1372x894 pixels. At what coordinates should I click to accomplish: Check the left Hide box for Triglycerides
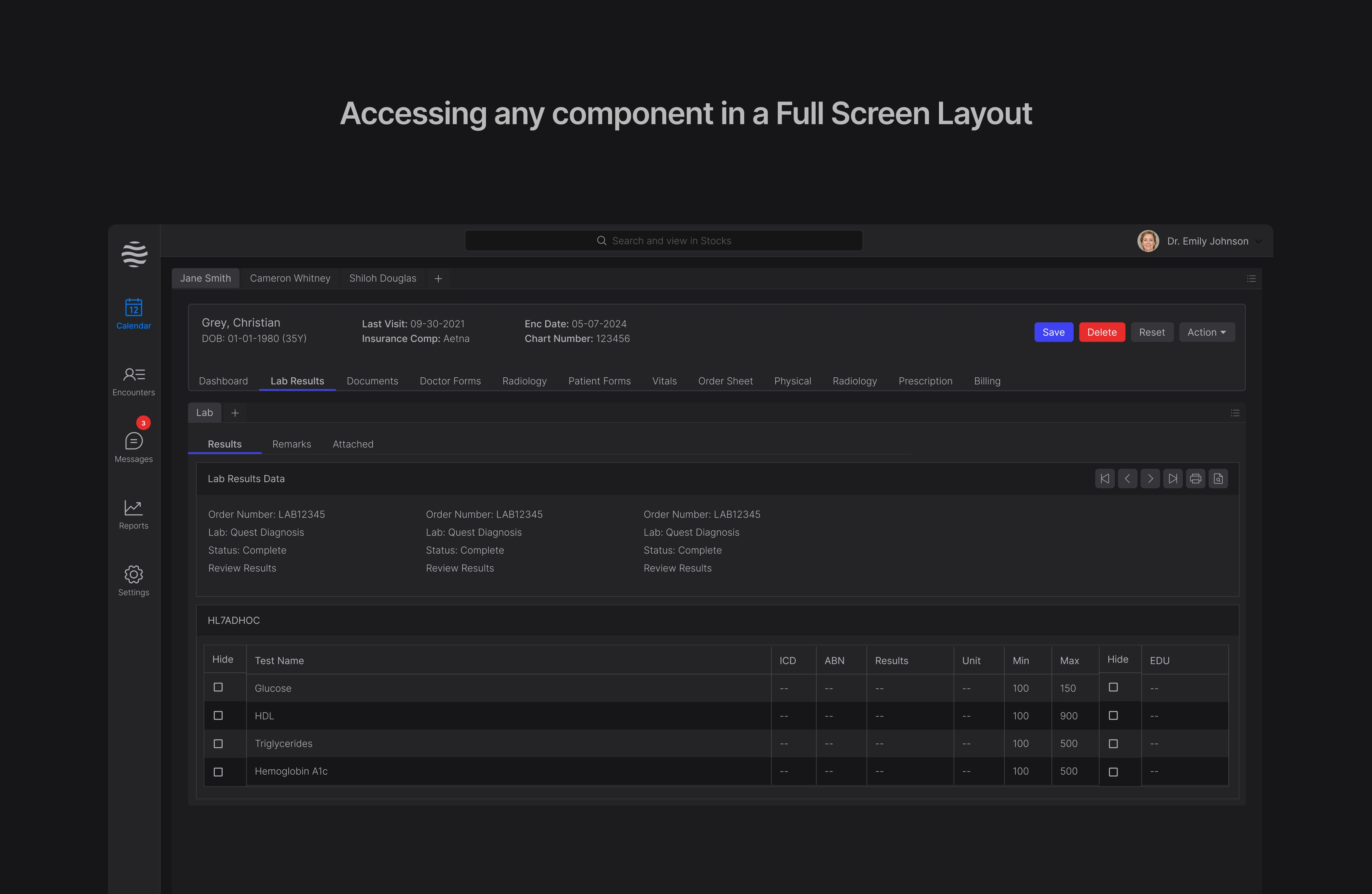pyautogui.click(x=218, y=744)
